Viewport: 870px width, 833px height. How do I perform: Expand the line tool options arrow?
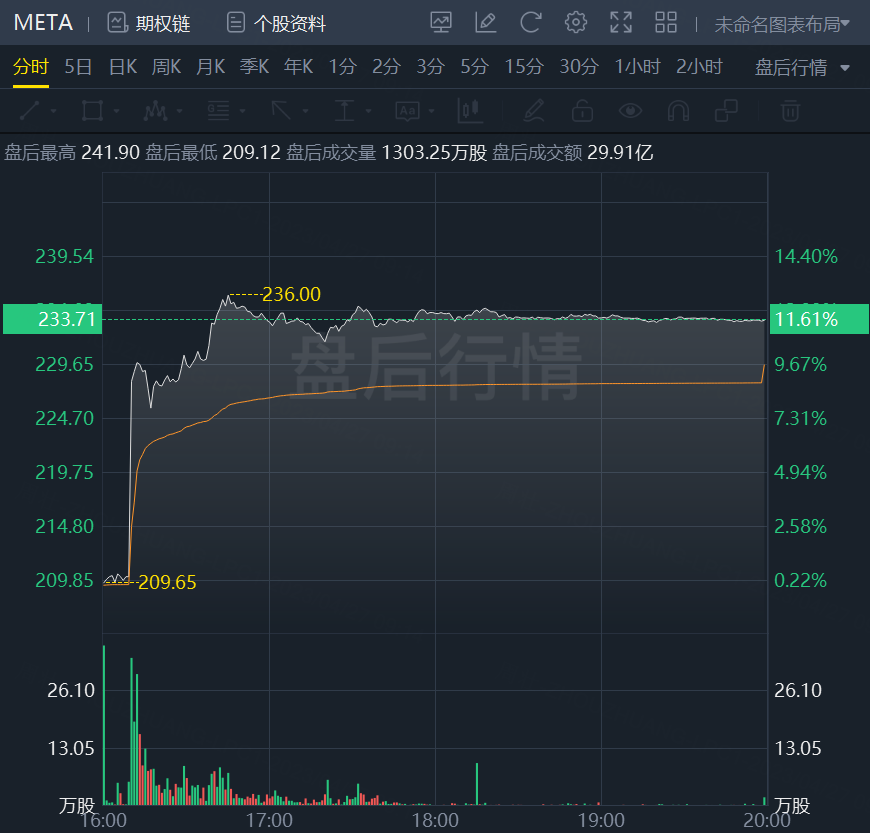coord(54,111)
